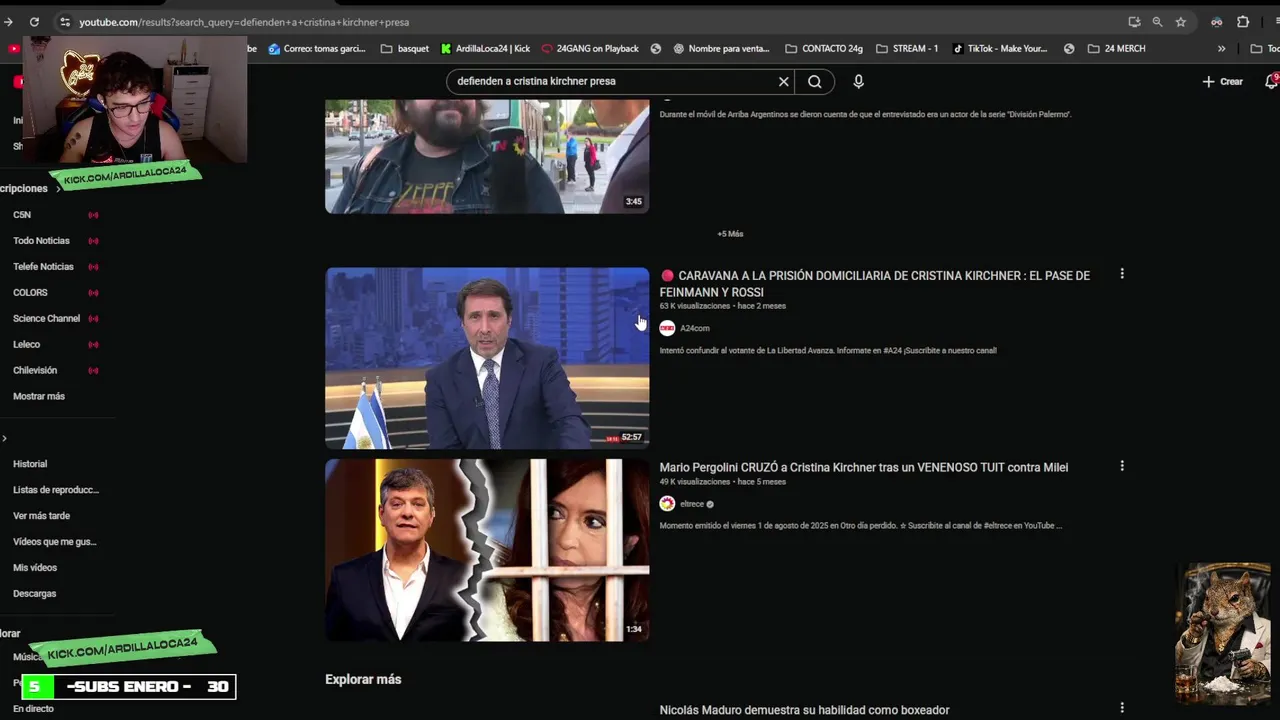Viewport: 1280px width, 720px height.
Task: Click the youtube.com address bar
Action: pos(590,22)
